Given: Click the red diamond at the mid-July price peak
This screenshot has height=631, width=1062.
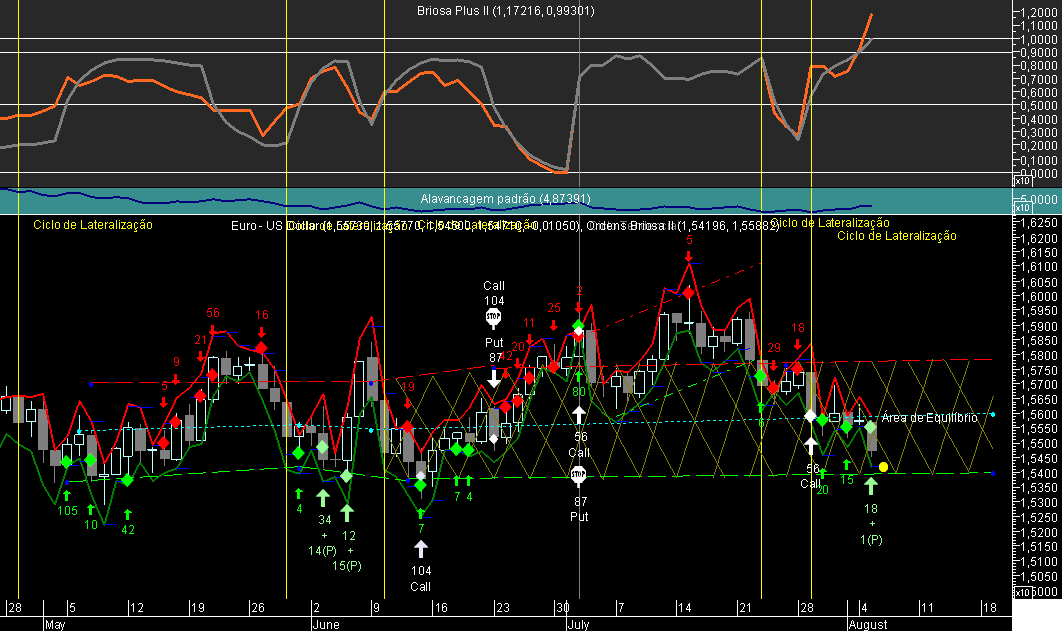Looking at the screenshot, I should [688, 293].
